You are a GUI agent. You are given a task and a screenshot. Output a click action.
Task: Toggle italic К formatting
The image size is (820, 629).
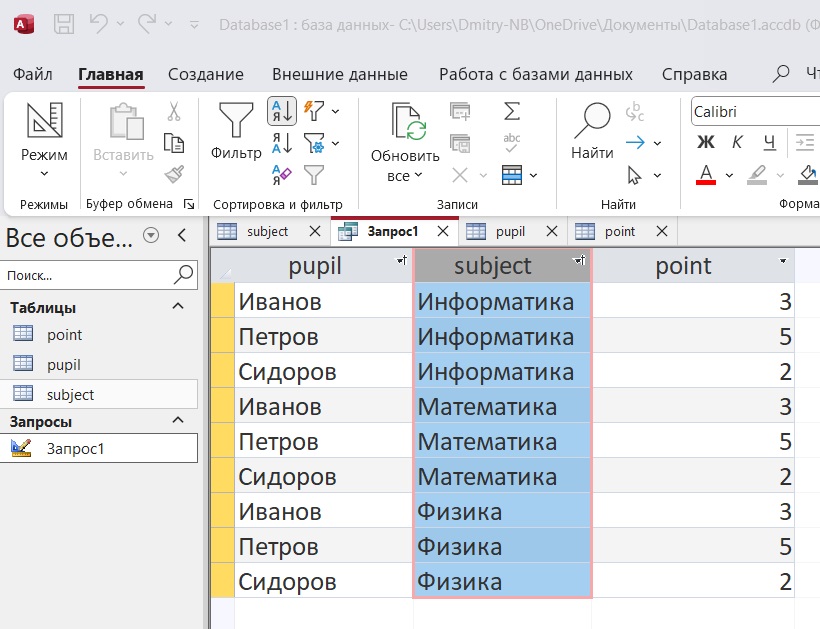point(737,142)
